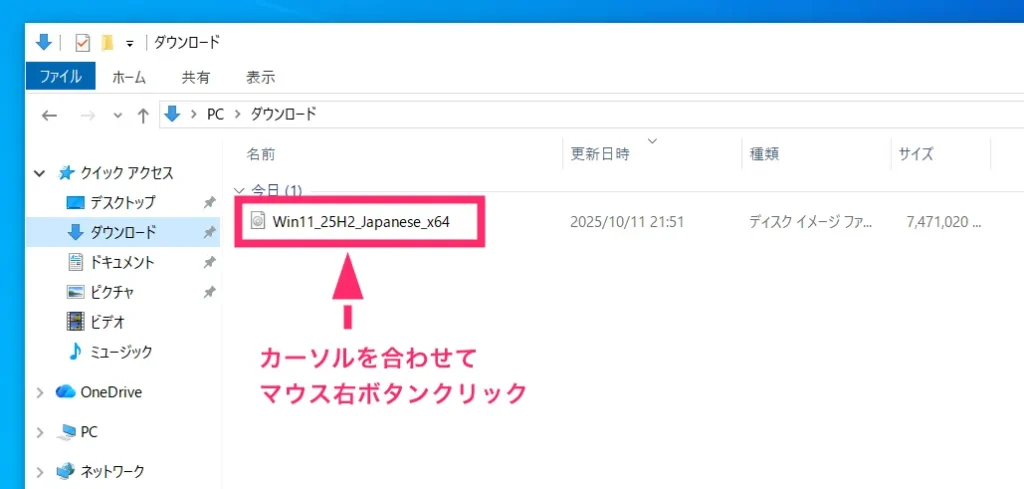Sort files by 更新日時 column header
The image size is (1024, 489).
pyautogui.click(x=600, y=154)
